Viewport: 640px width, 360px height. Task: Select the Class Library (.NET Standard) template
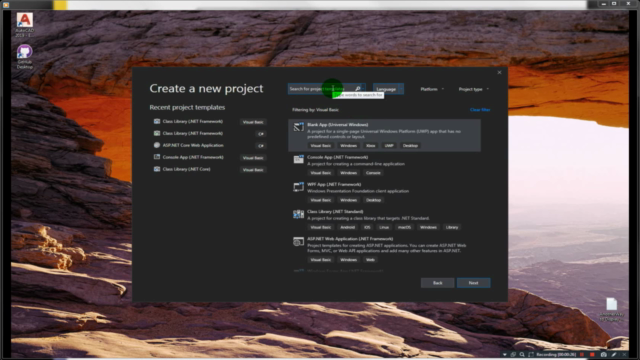384,220
